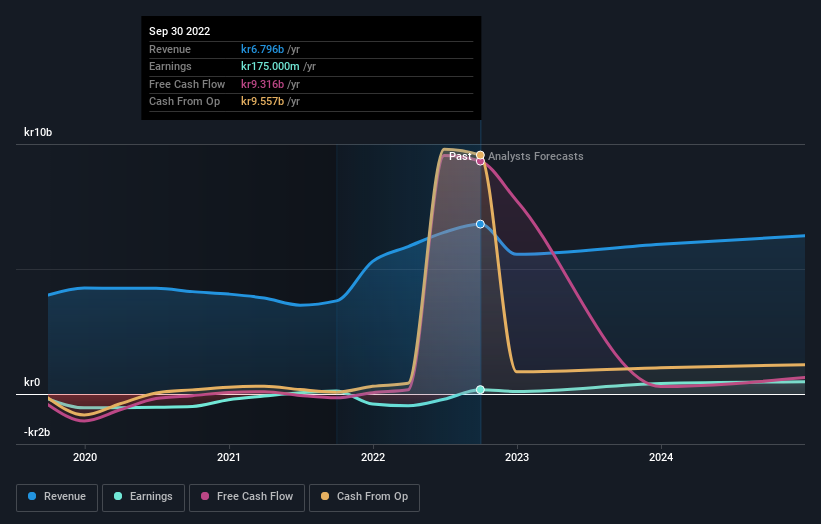
Task: Click the blue Revenue legend dot
Action: [x=32, y=496]
